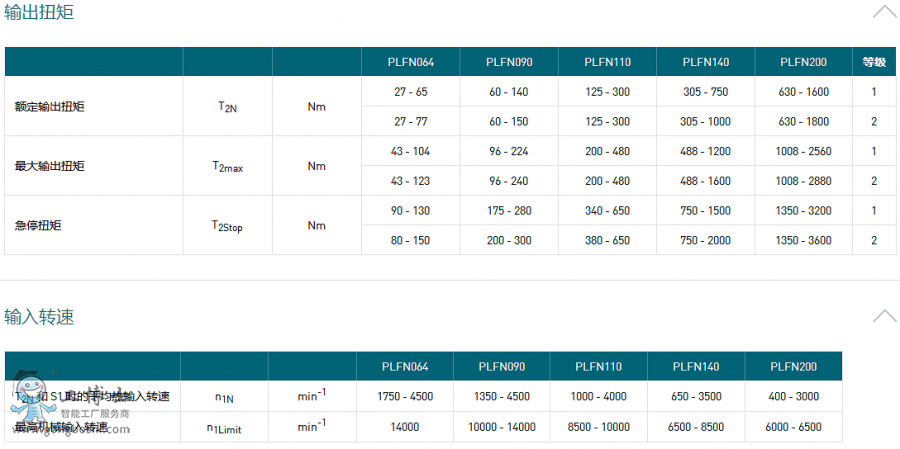Screen dimensions: 900x449
Task: Click the 额定输出扭矩 row label
Action: pos(49,106)
